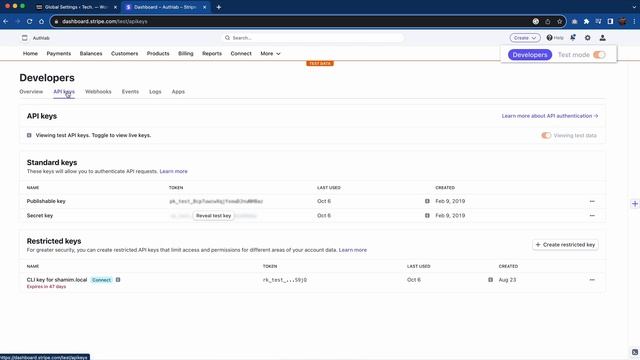Viewport: 640px width, 360px height.
Task: Open Publishable key row overflow menu
Action: coord(592,201)
